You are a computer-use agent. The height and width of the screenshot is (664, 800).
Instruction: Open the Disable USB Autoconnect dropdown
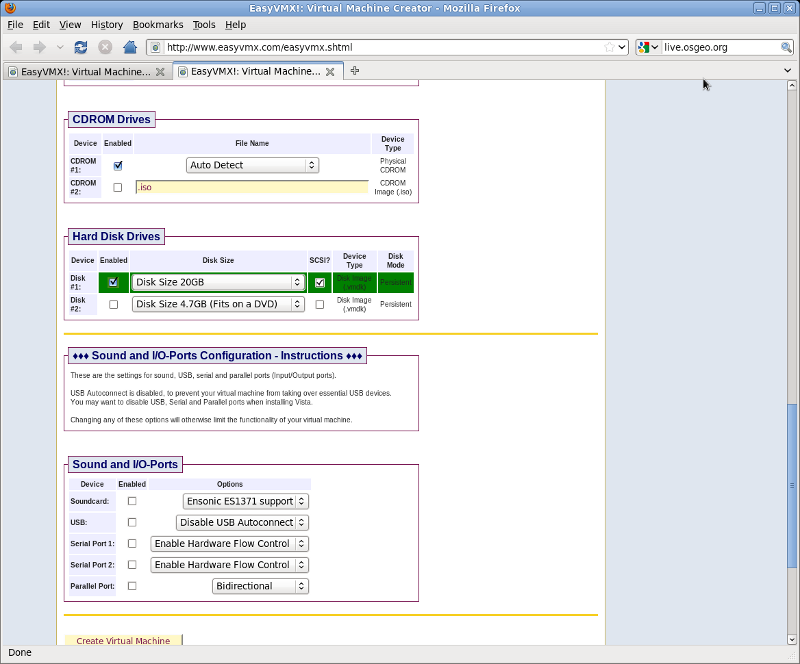pos(242,523)
